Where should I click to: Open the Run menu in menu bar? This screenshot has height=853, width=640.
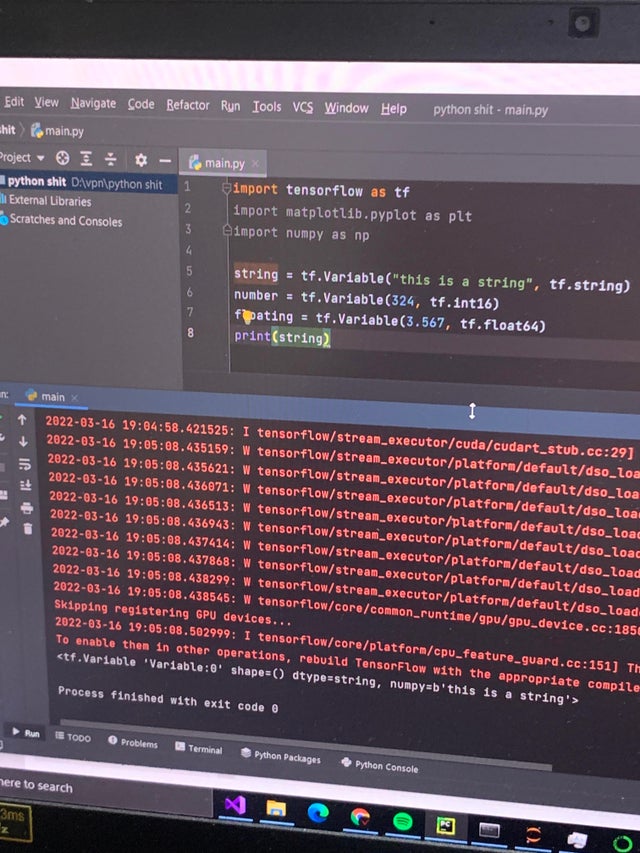click(x=230, y=106)
